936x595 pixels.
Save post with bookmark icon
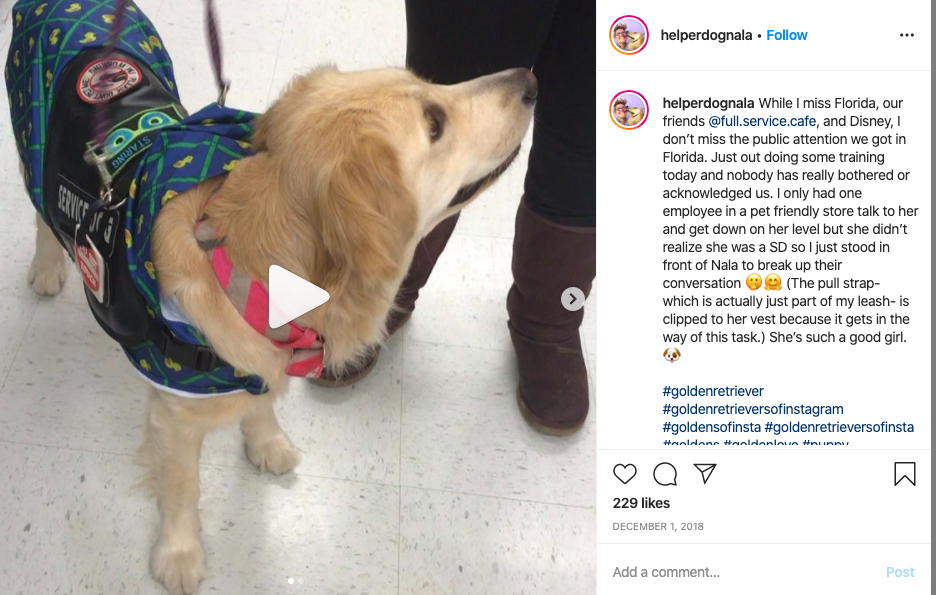[904, 474]
